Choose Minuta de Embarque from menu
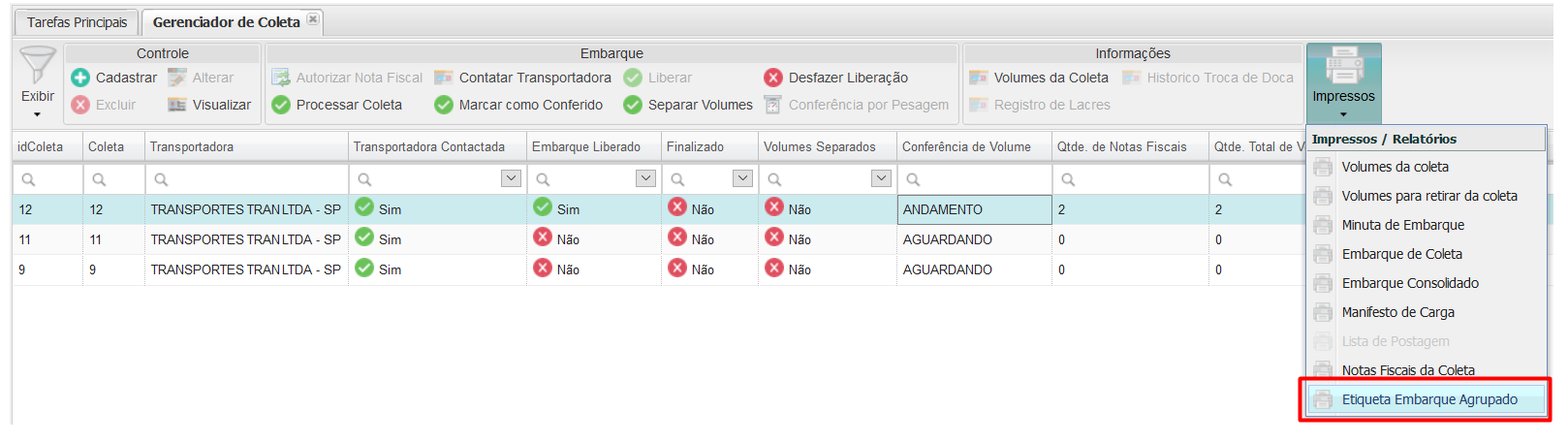 click(1402, 225)
